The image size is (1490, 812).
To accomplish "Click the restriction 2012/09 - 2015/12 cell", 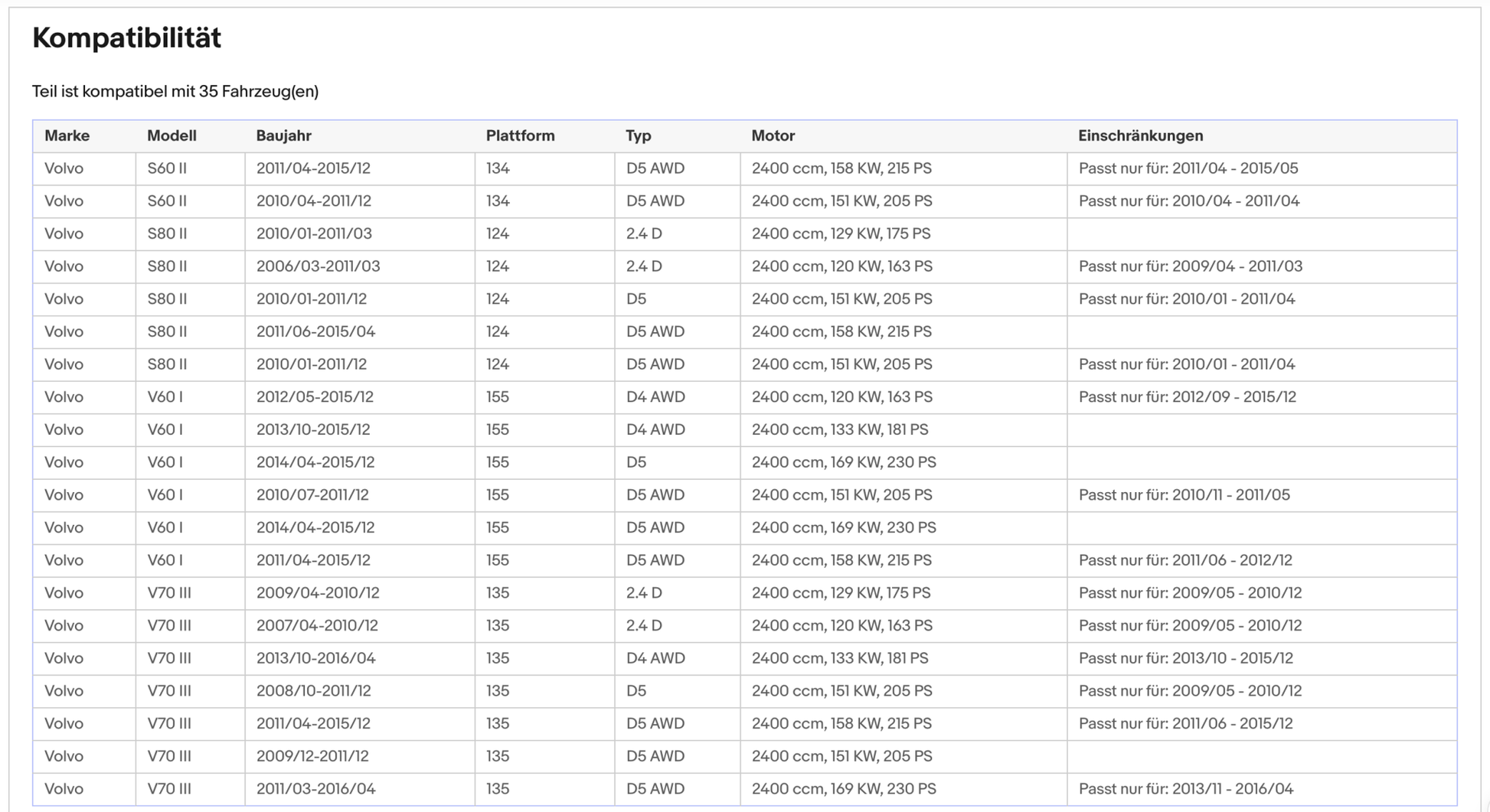I will [x=1262, y=397].
